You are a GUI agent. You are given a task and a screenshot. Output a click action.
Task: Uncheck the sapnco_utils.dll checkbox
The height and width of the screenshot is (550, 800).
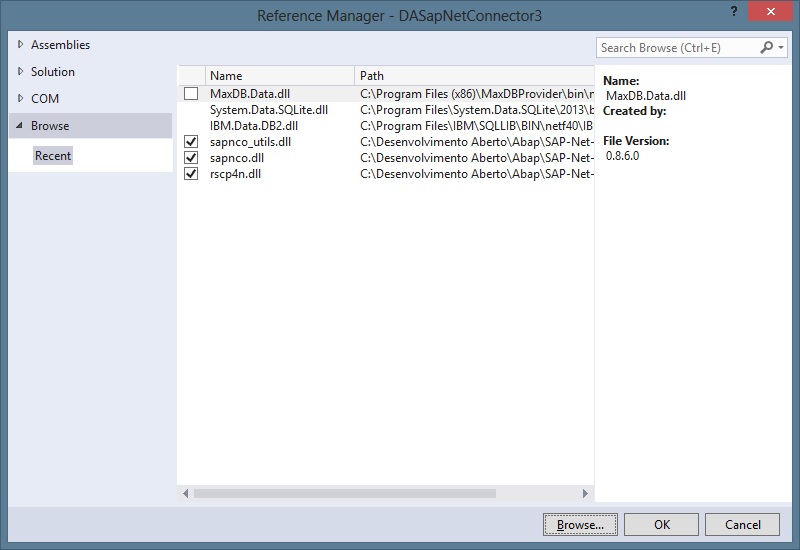tap(191, 142)
